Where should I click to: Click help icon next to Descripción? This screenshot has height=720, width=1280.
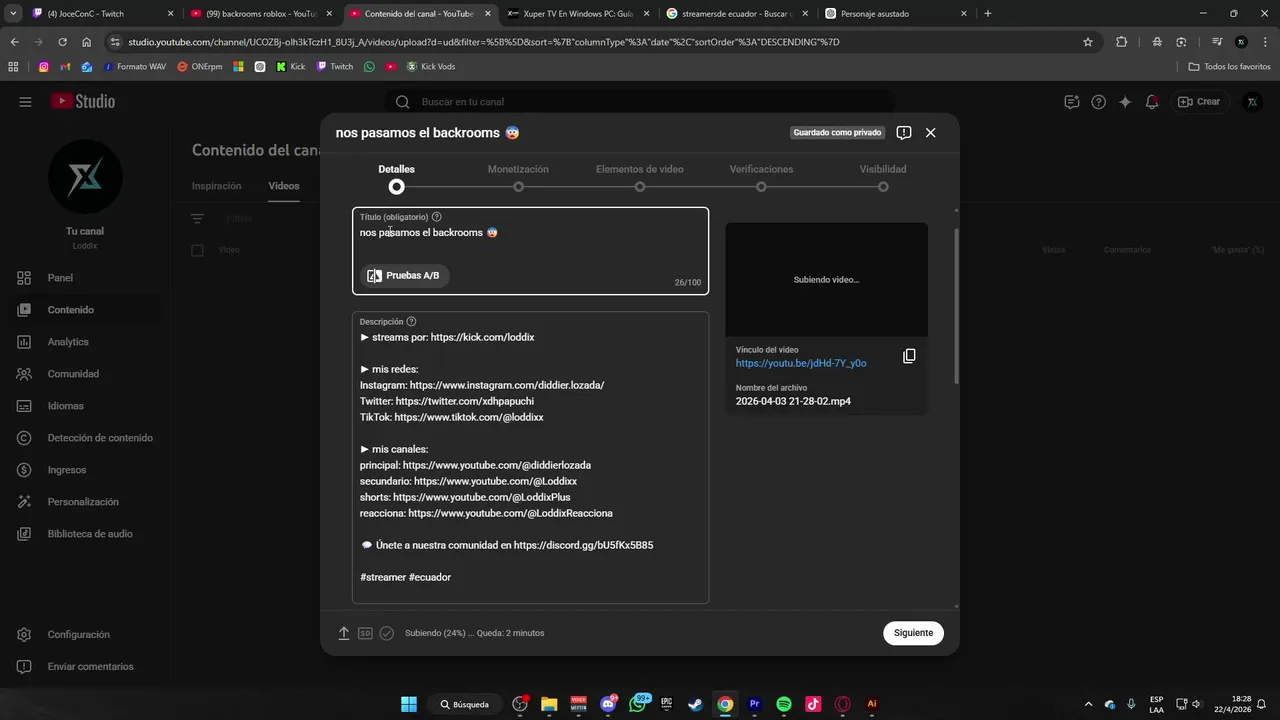pyautogui.click(x=412, y=322)
